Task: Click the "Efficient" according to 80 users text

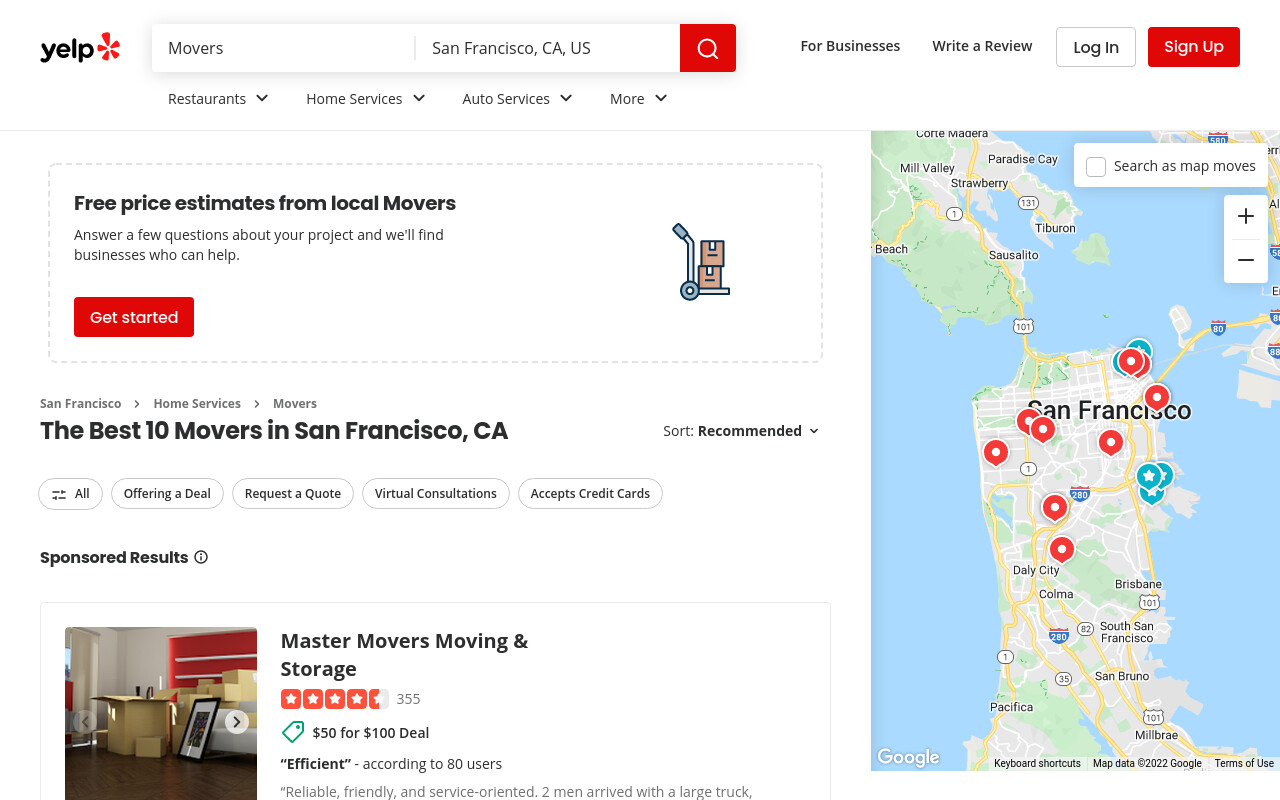Action: coord(391,764)
